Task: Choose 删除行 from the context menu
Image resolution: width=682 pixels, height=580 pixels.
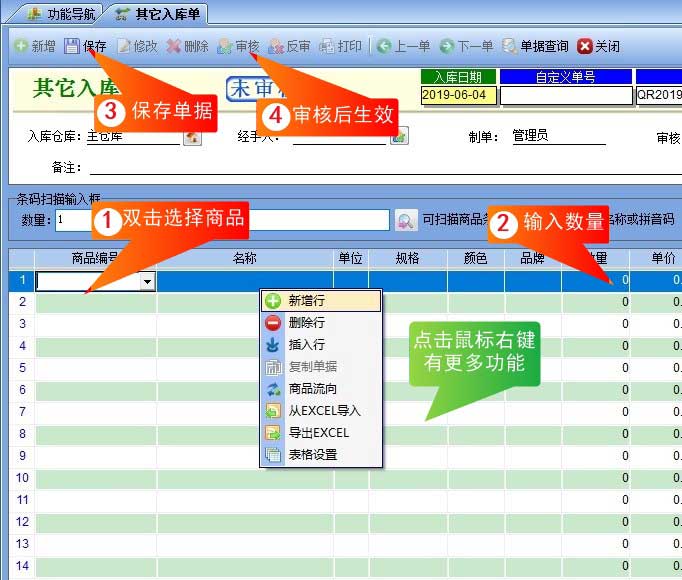Action: (321, 323)
